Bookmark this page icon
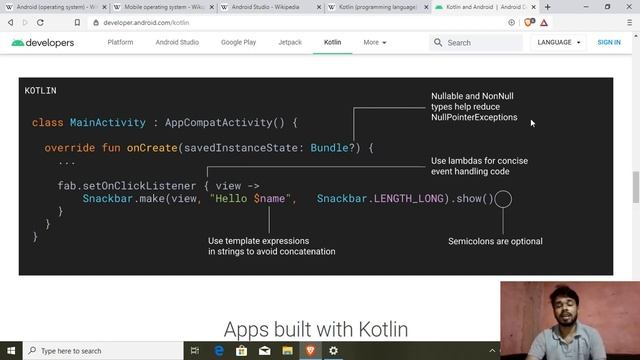Image resolution: width=640 pixels, height=360 pixels. (x=77, y=23)
